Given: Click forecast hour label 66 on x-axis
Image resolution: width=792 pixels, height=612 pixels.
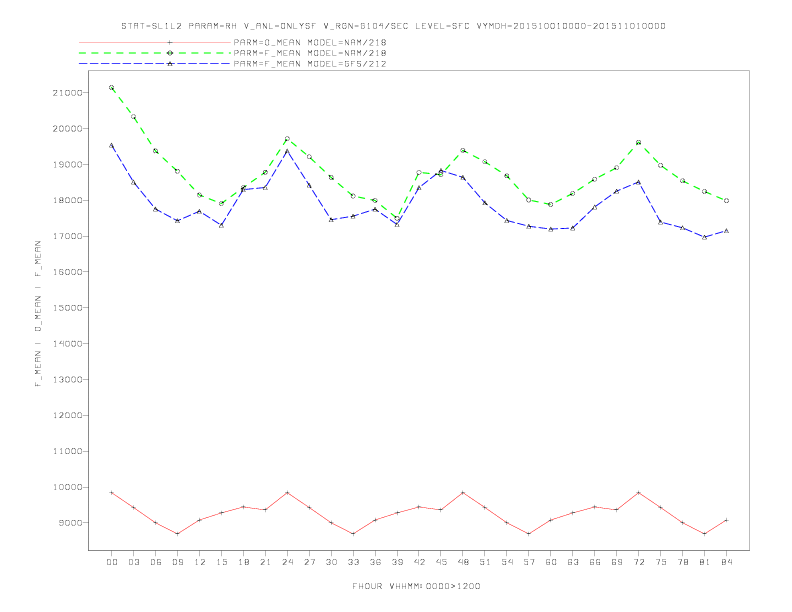Looking at the screenshot, I should [x=595, y=562].
